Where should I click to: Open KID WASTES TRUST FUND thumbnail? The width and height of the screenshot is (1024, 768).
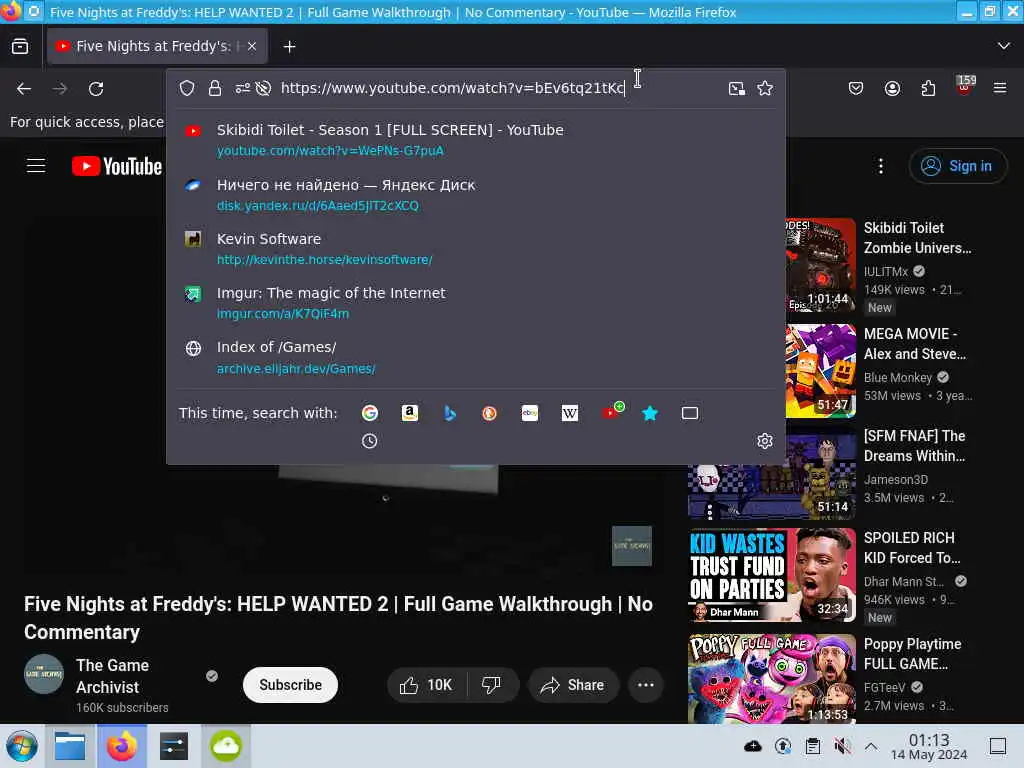click(x=772, y=575)
